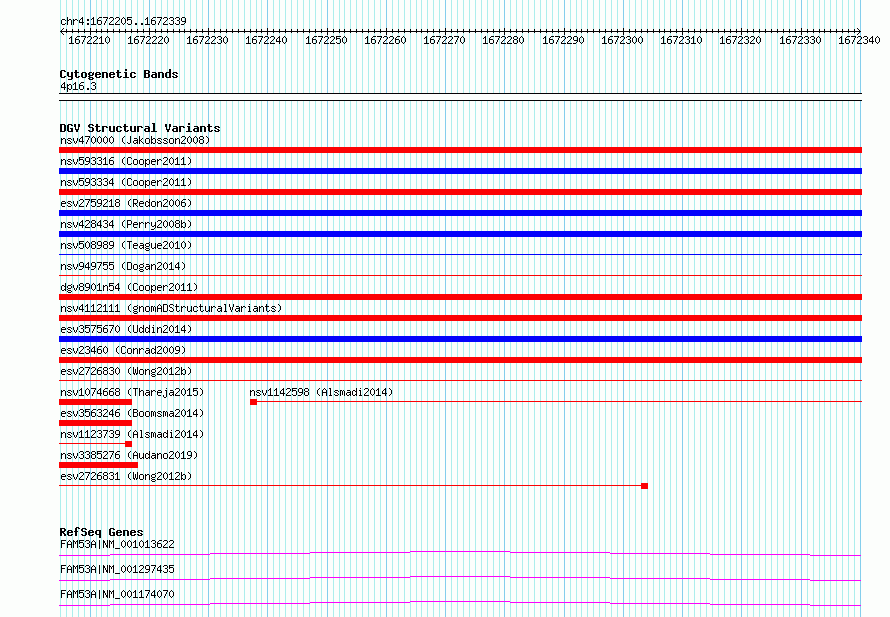Screen dimensions: 890x617
Task: Click the red bar under dgv8901n54
Action: tap(460, 297)
